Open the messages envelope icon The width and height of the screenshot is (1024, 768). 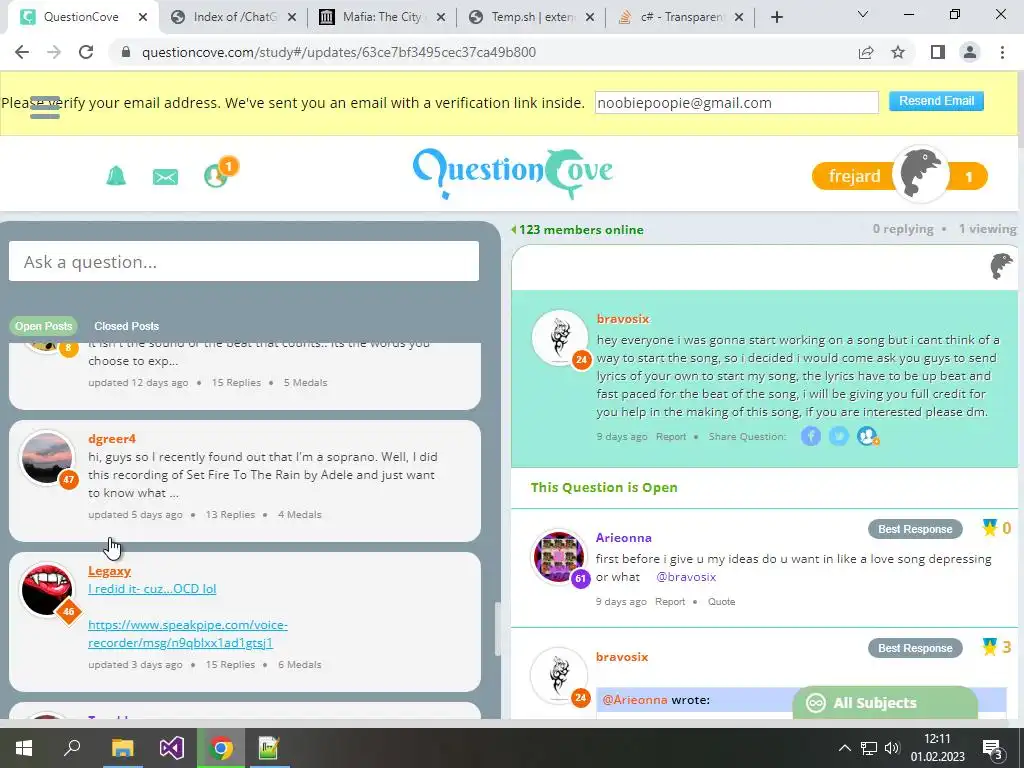[165, 177]
